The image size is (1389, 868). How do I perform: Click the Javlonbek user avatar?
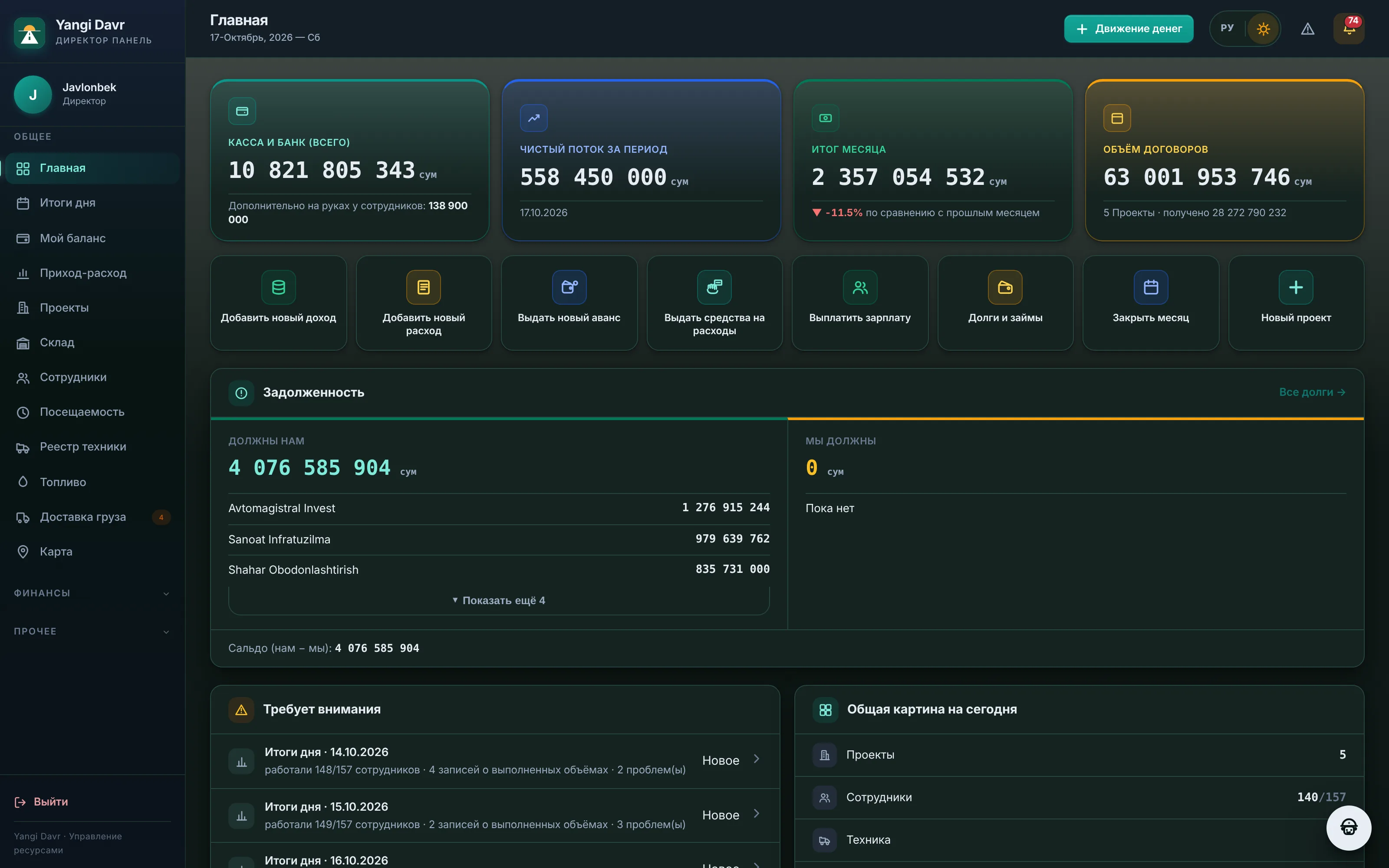[x=33, y=95]
